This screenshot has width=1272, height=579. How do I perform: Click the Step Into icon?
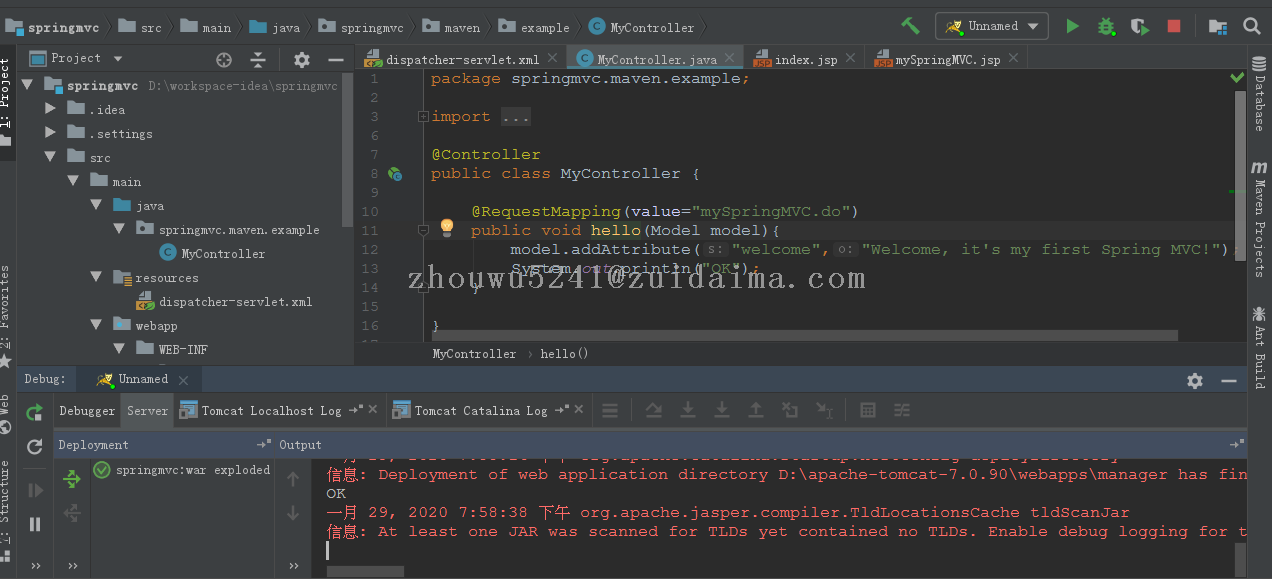pyautogui.click(x=688, y=410)
